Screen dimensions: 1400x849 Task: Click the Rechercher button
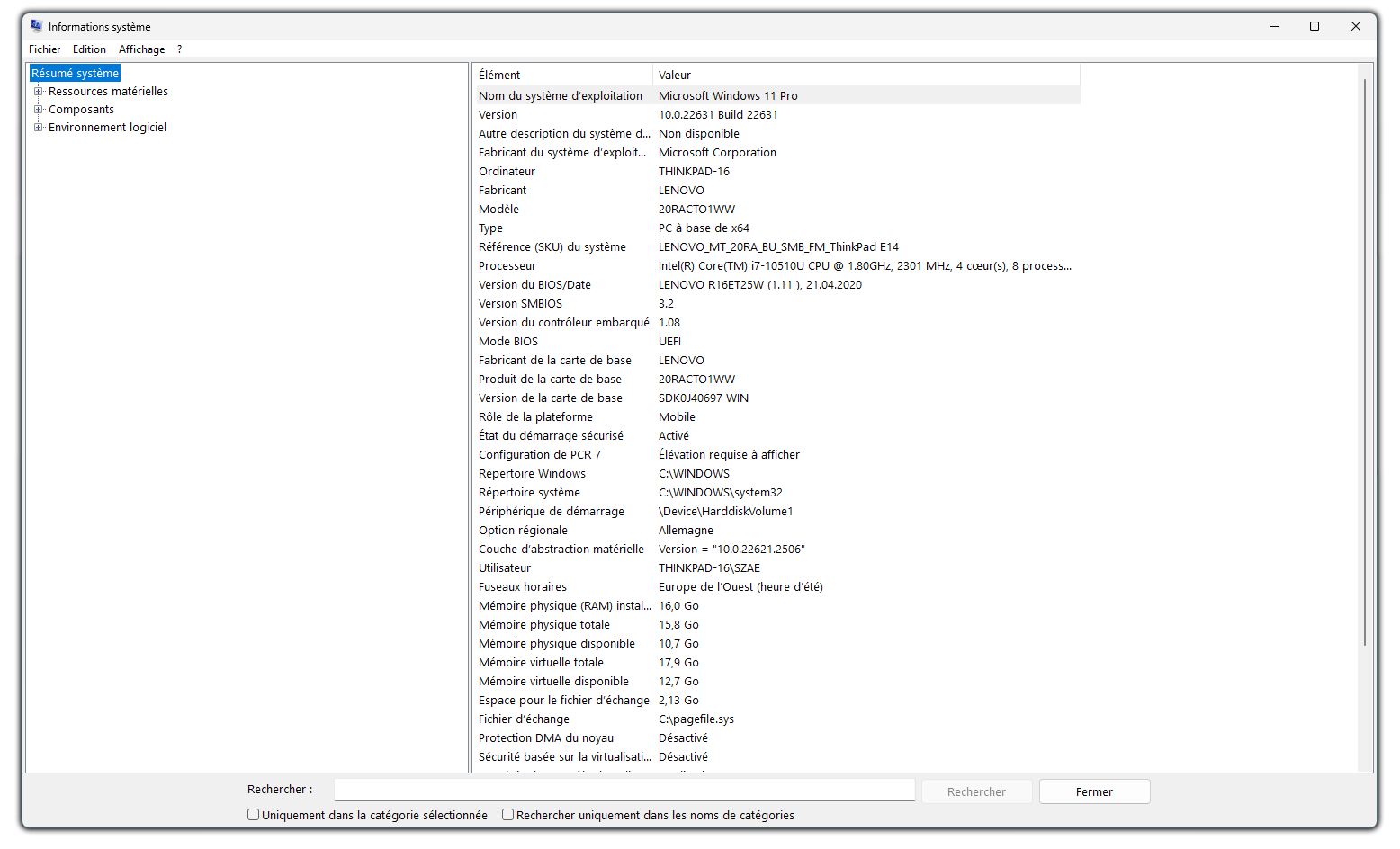(x=976, y=792)
